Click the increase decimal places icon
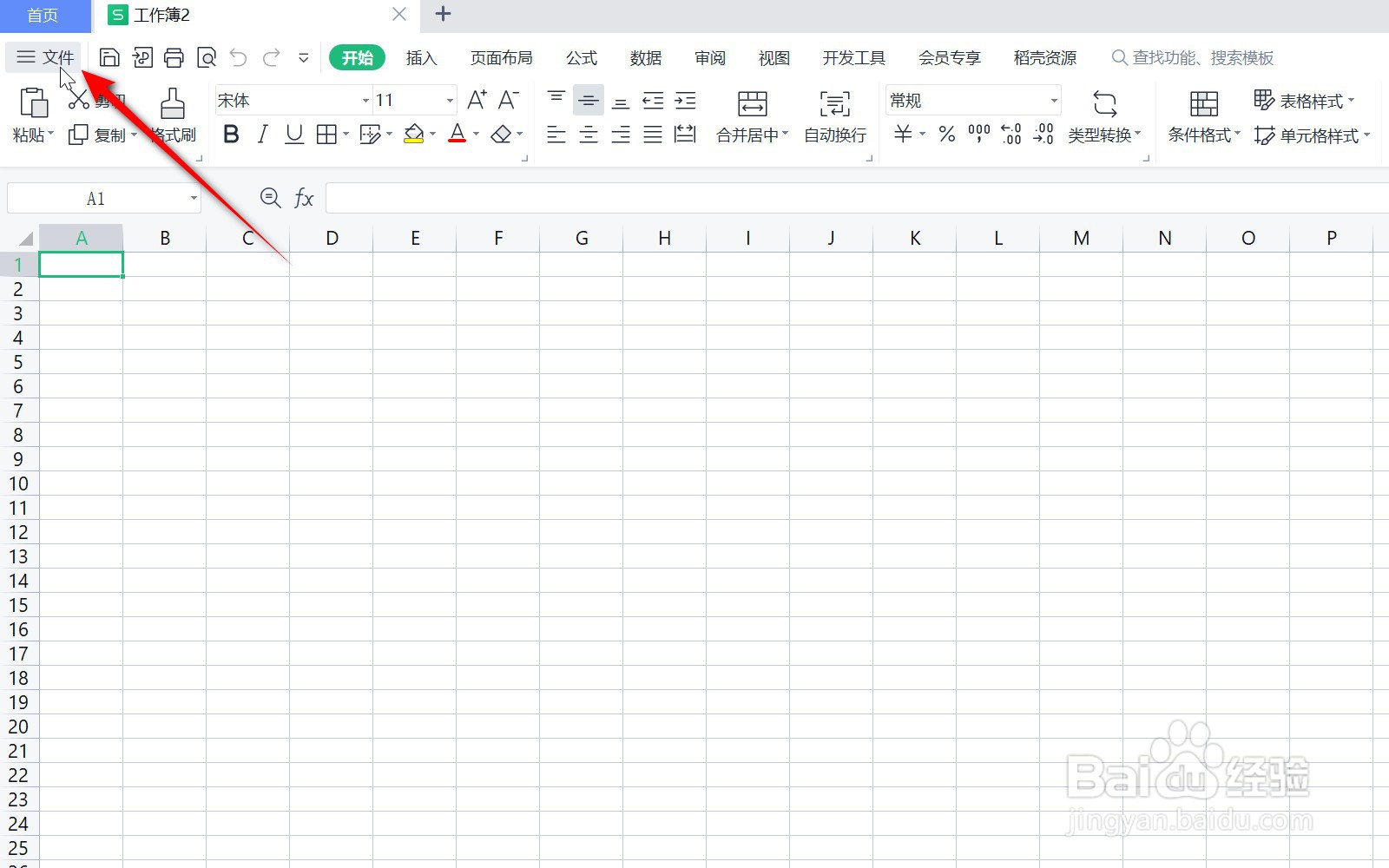Screen dimensions: 1389x868 1010,134
